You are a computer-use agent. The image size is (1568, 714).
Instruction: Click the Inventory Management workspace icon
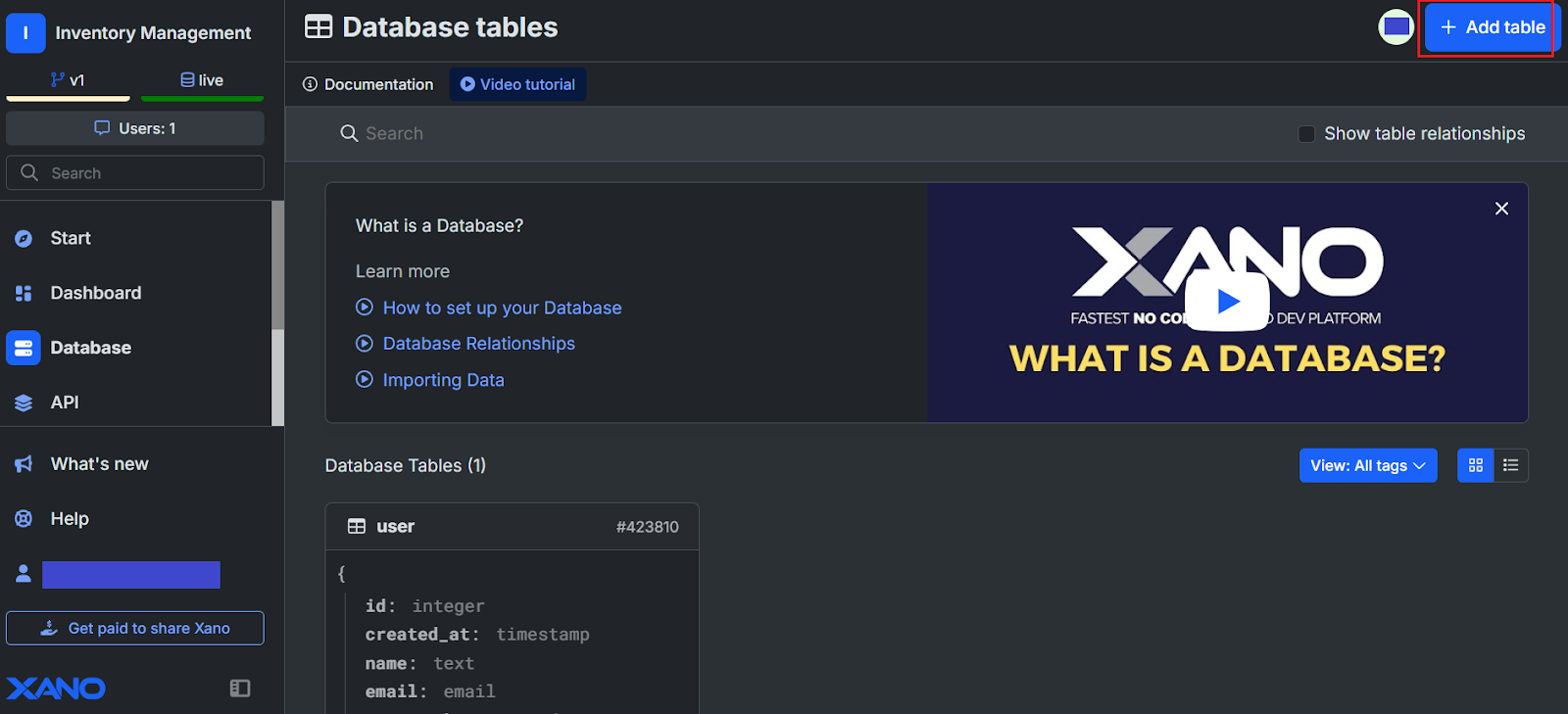[25, 33]
